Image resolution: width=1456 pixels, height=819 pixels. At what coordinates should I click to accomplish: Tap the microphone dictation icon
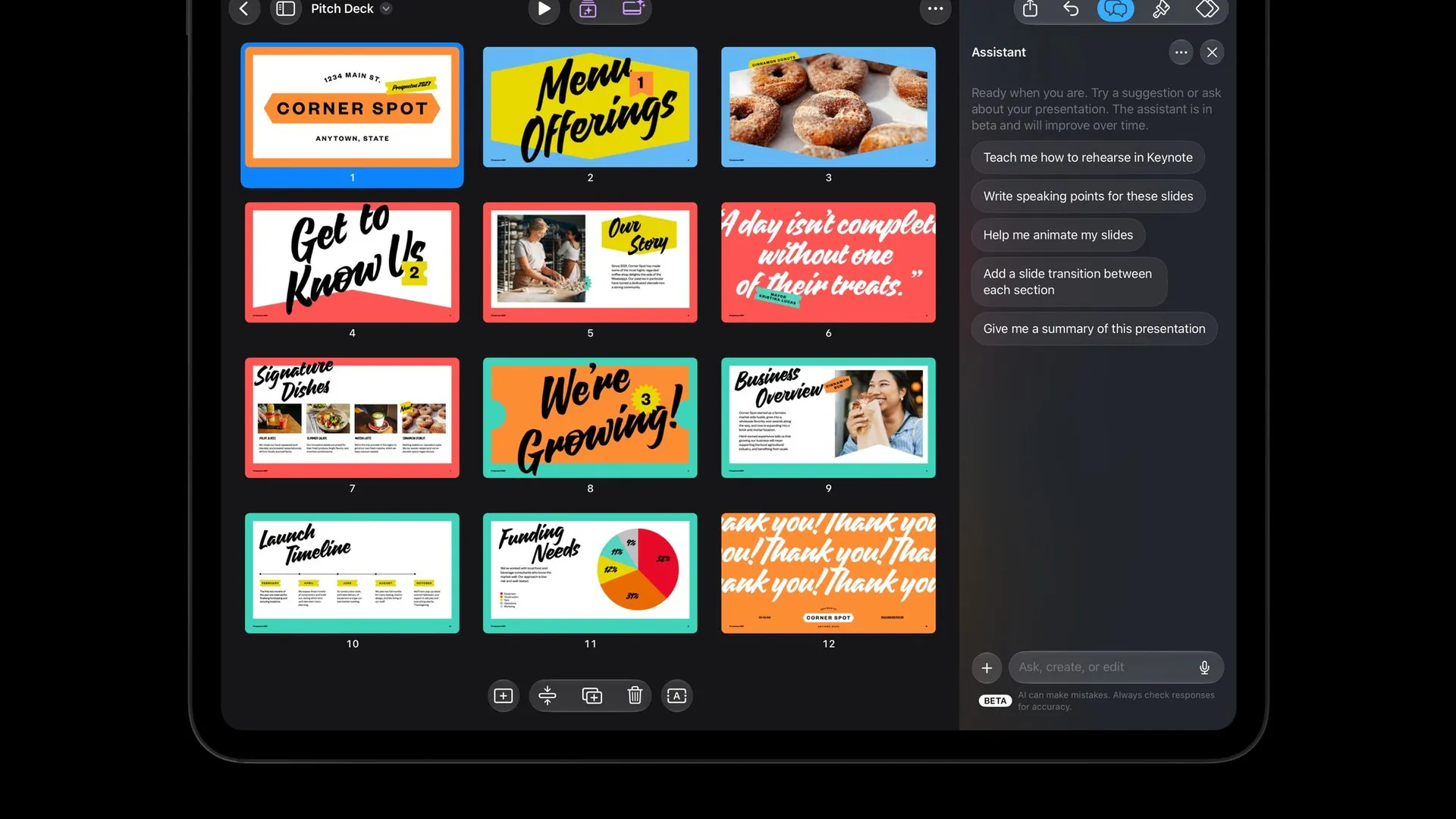pos(1204,667)
